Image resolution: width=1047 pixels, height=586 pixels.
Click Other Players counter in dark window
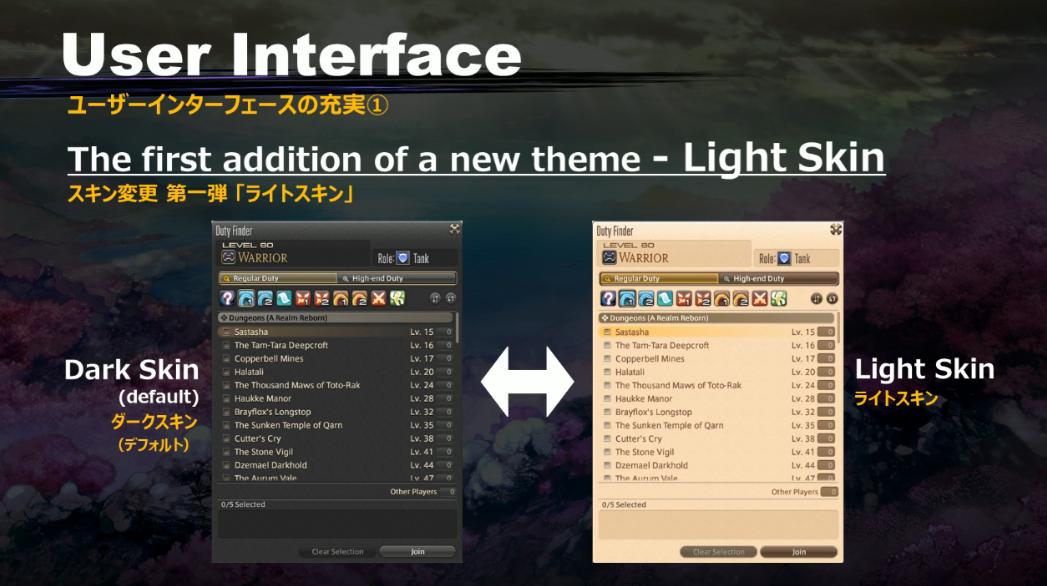pos(450,491)
